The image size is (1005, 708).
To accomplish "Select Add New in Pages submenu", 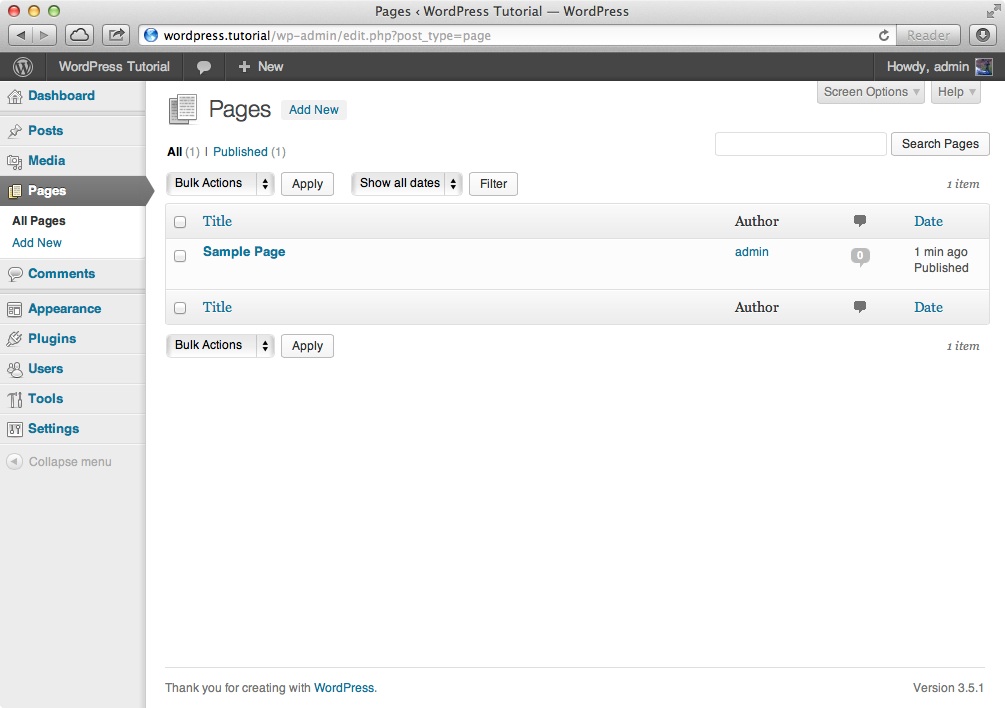I will point(37,243).
